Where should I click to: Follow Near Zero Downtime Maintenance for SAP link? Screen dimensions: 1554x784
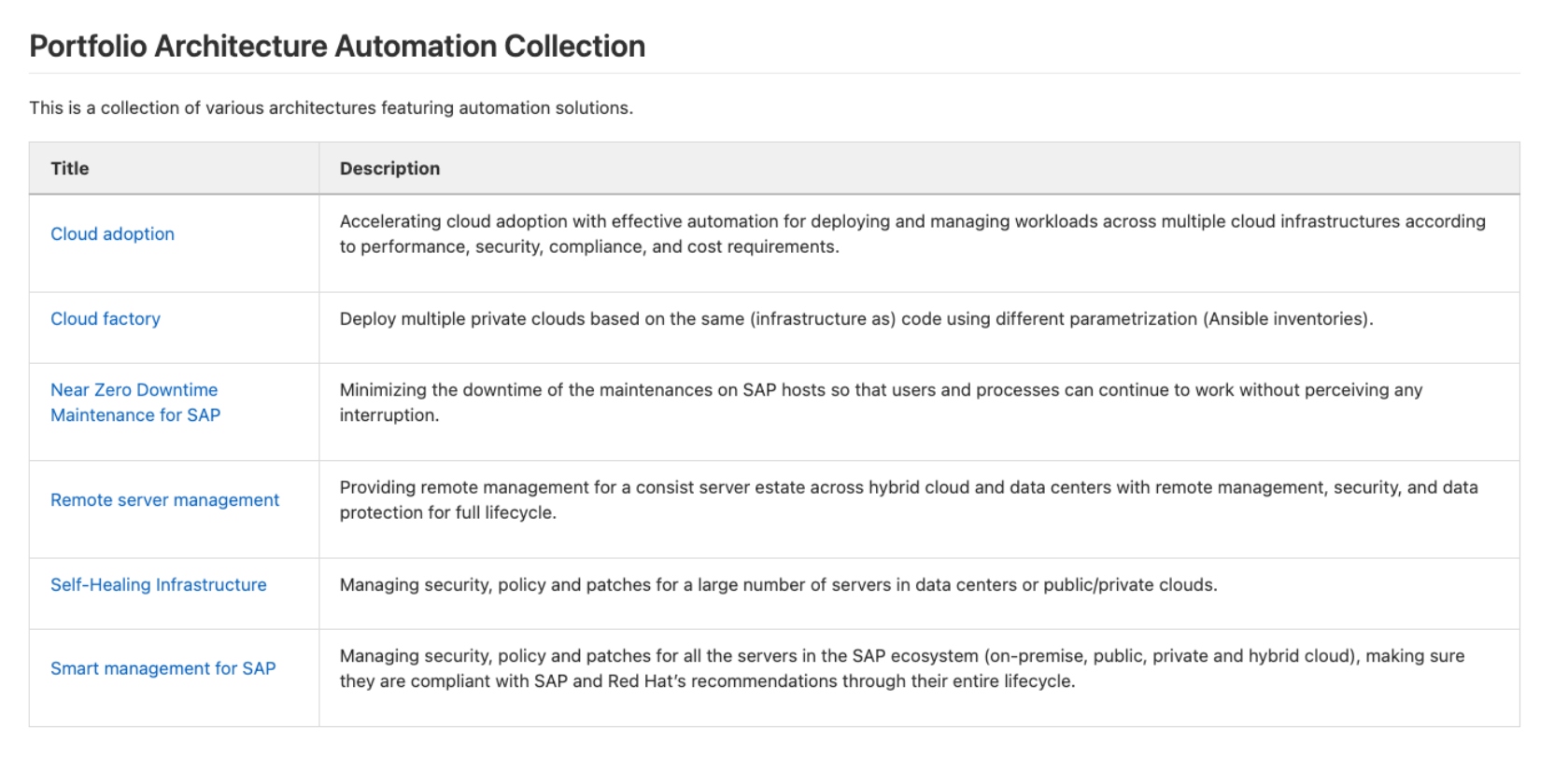pos(134,402)
